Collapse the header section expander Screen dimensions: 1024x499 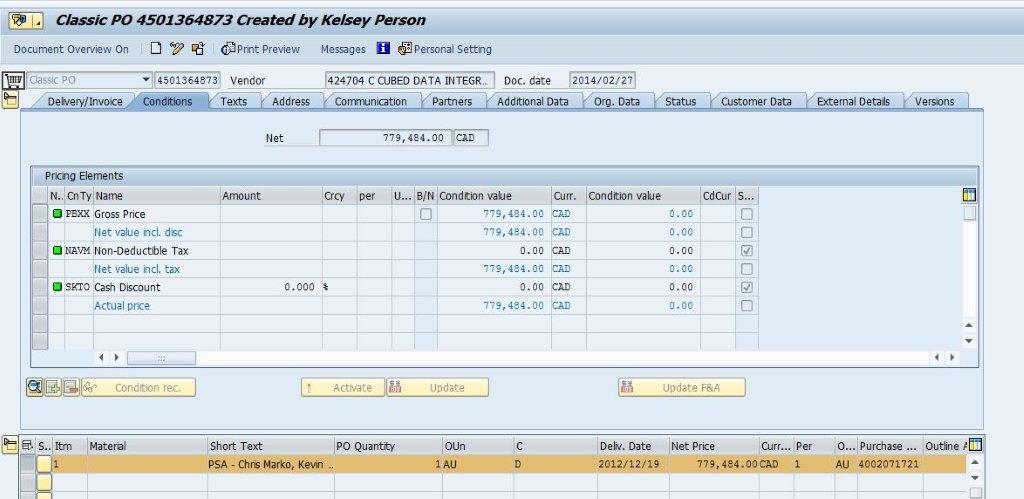pyautogui.click(x=12, y=99)
